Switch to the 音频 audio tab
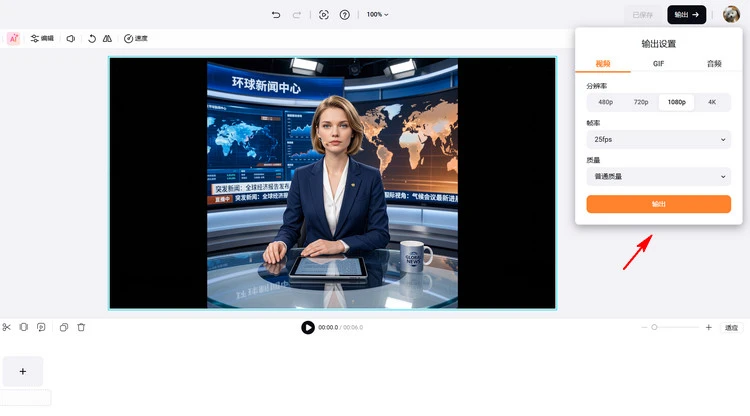Viewport: 750px width, 416px height. point(713,63)
